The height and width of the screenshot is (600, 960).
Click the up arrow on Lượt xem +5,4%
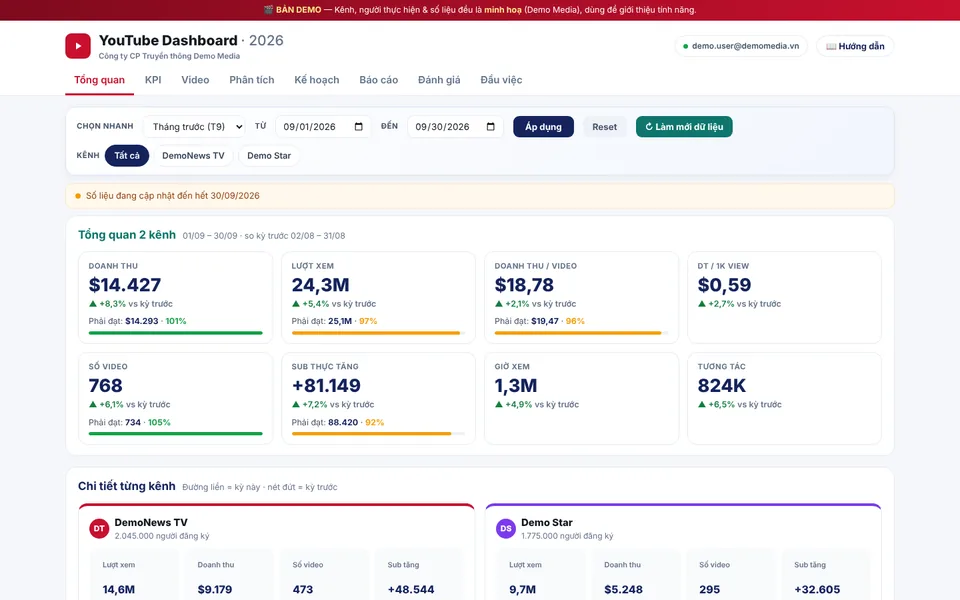(296, 304)
